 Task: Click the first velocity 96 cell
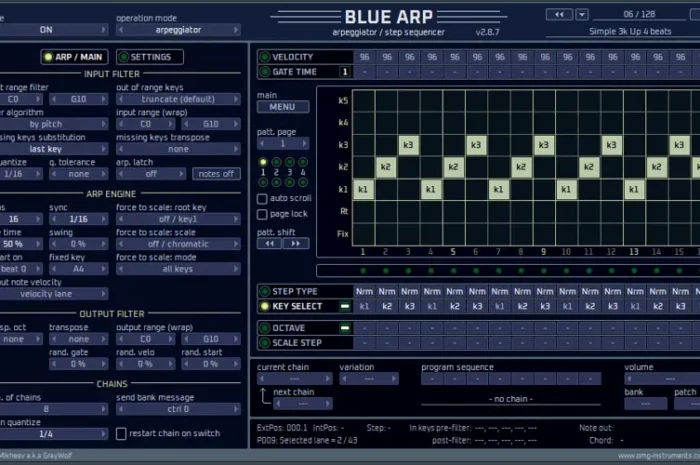pyautogui.click(x=364, y=57)
